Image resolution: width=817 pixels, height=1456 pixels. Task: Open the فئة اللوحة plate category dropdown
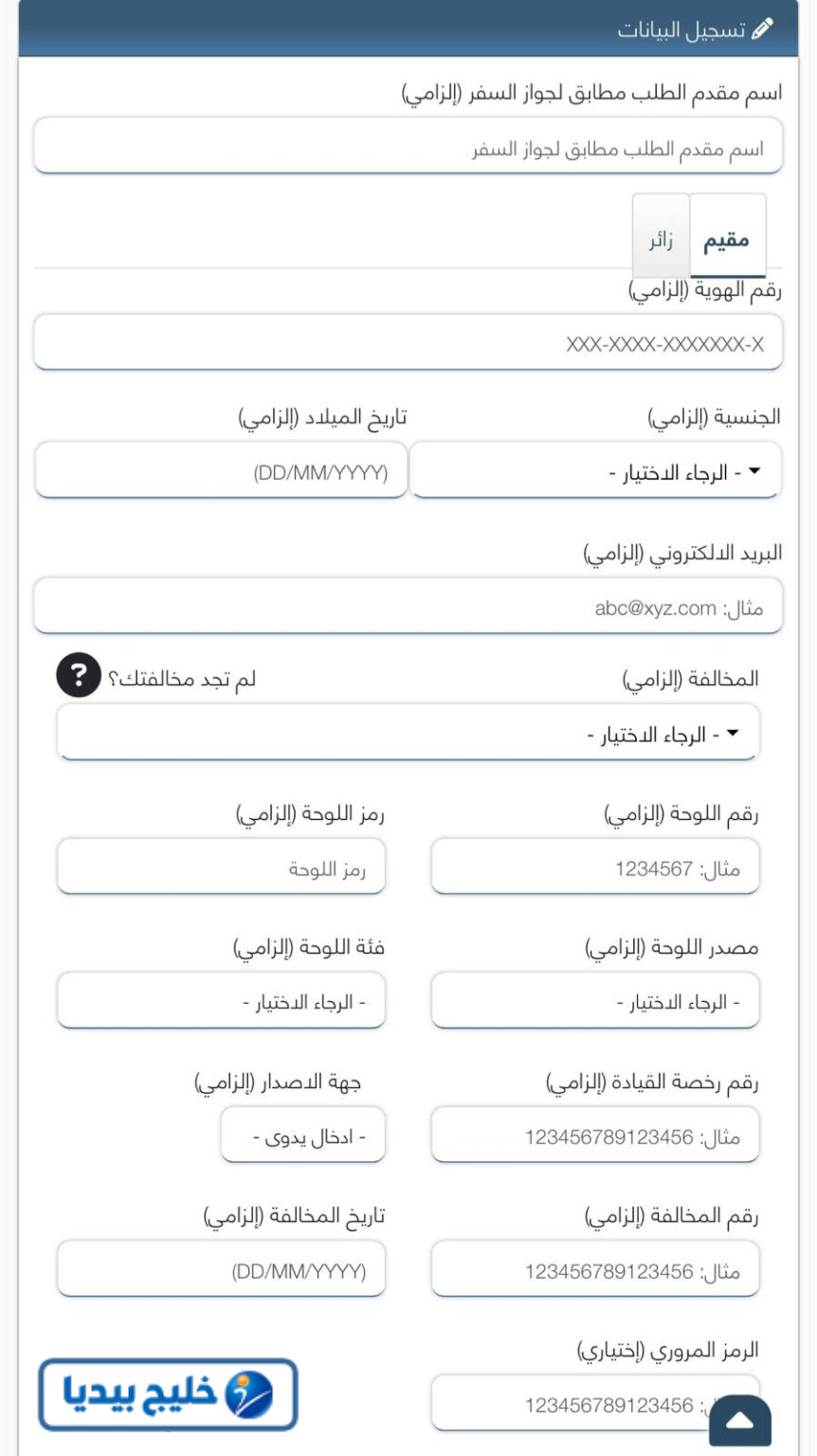[221, 1001]
